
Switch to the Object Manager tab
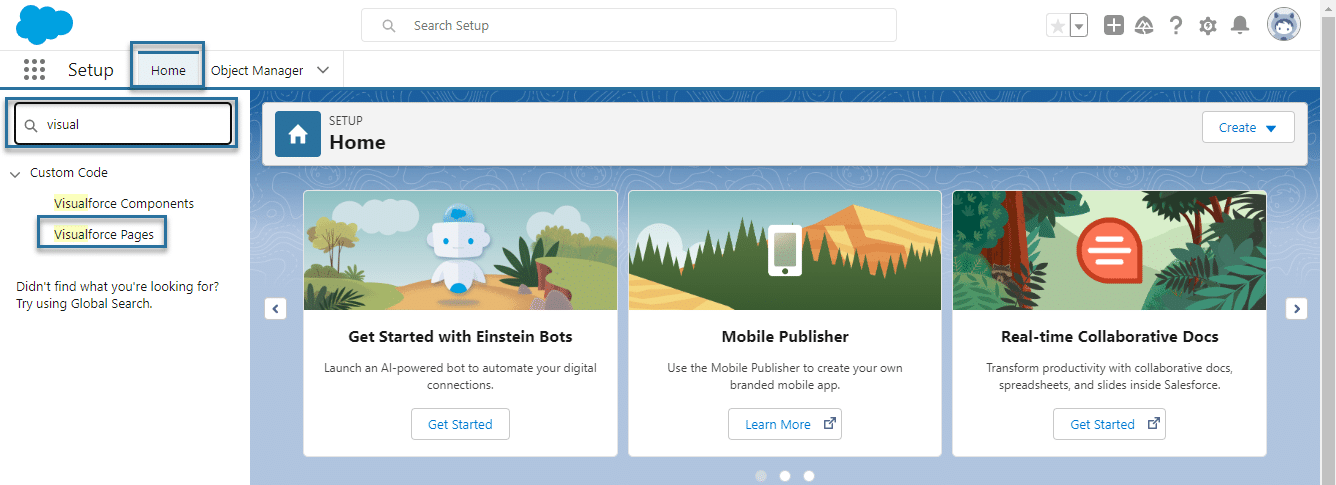coord(257,70)
